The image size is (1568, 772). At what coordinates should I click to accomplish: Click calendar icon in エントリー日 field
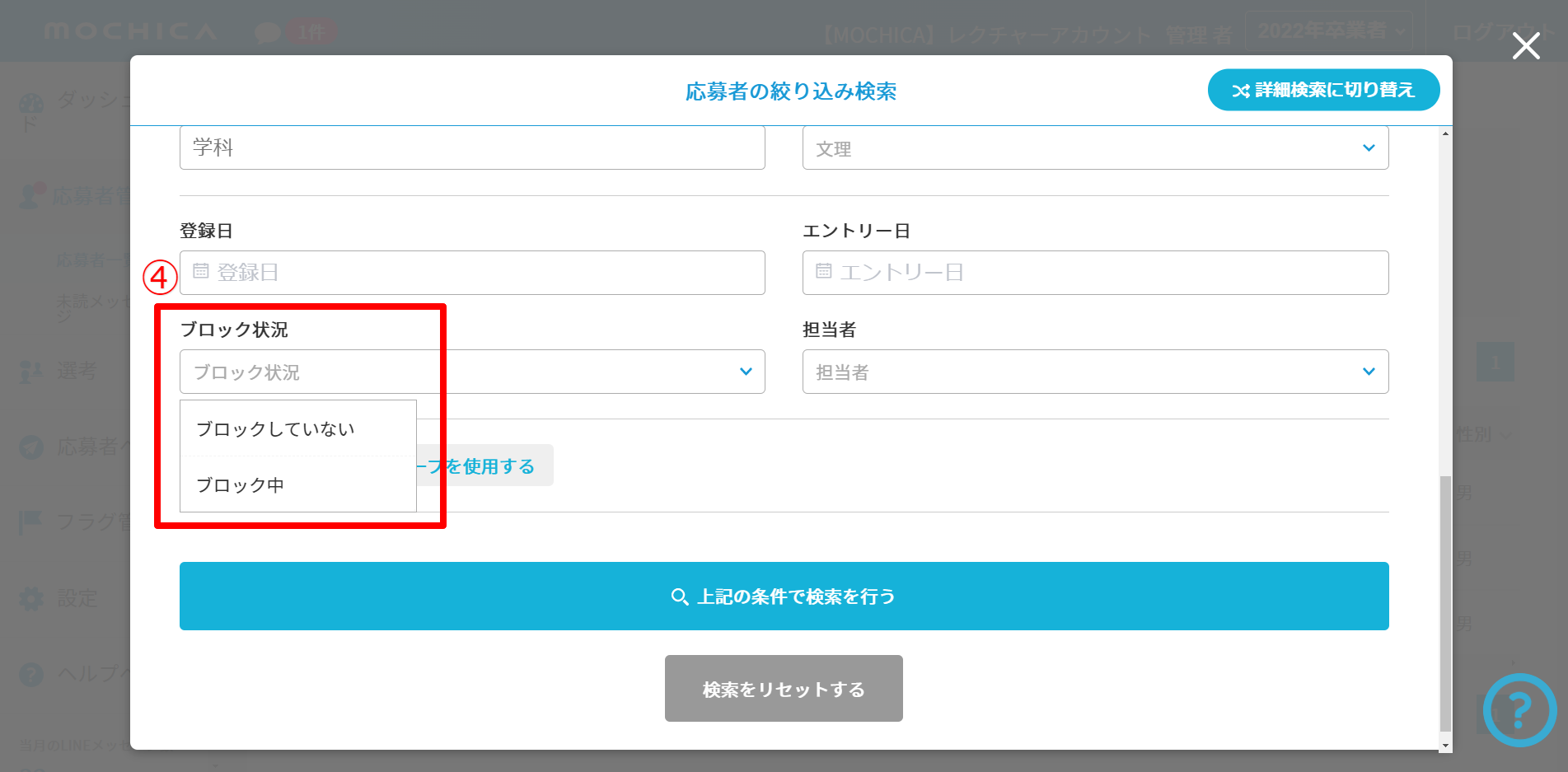pyautogui.click(x=823, y=271)
